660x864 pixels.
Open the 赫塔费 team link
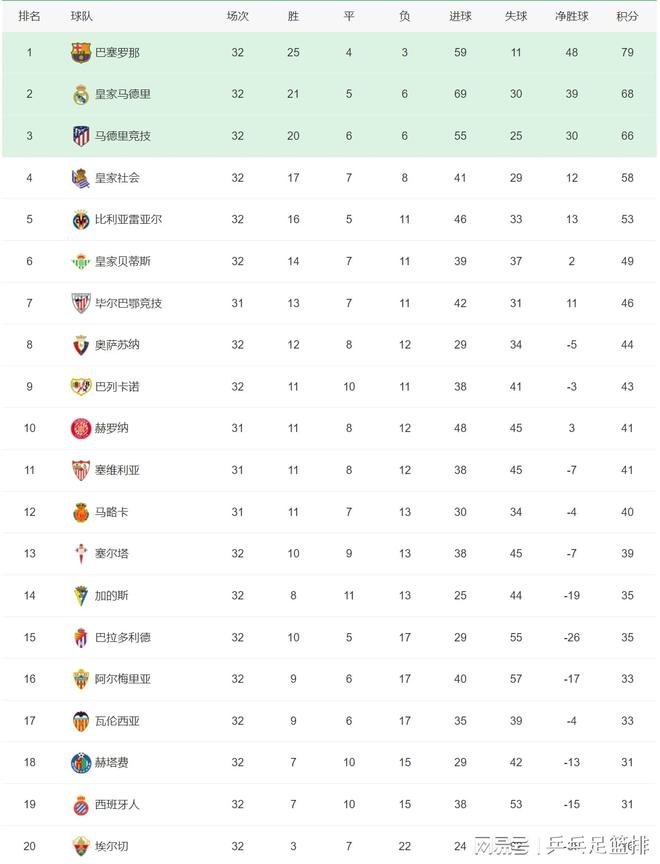(111, 762)
